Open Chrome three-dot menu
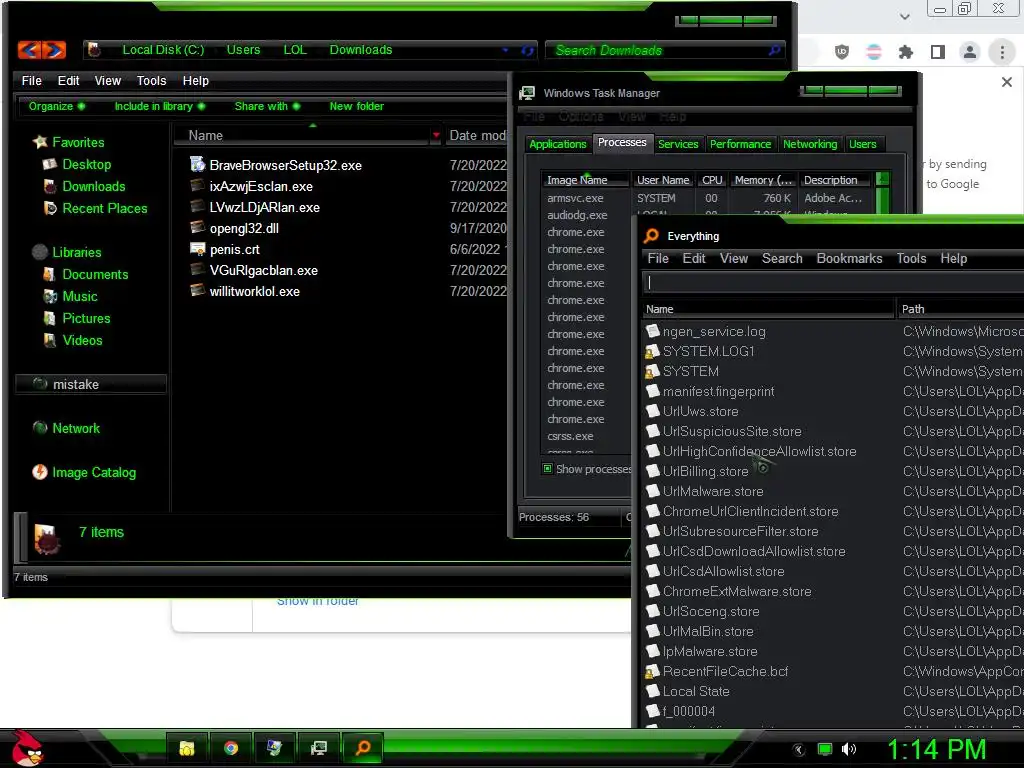1024x768 pixels. tap(1002, 52)
